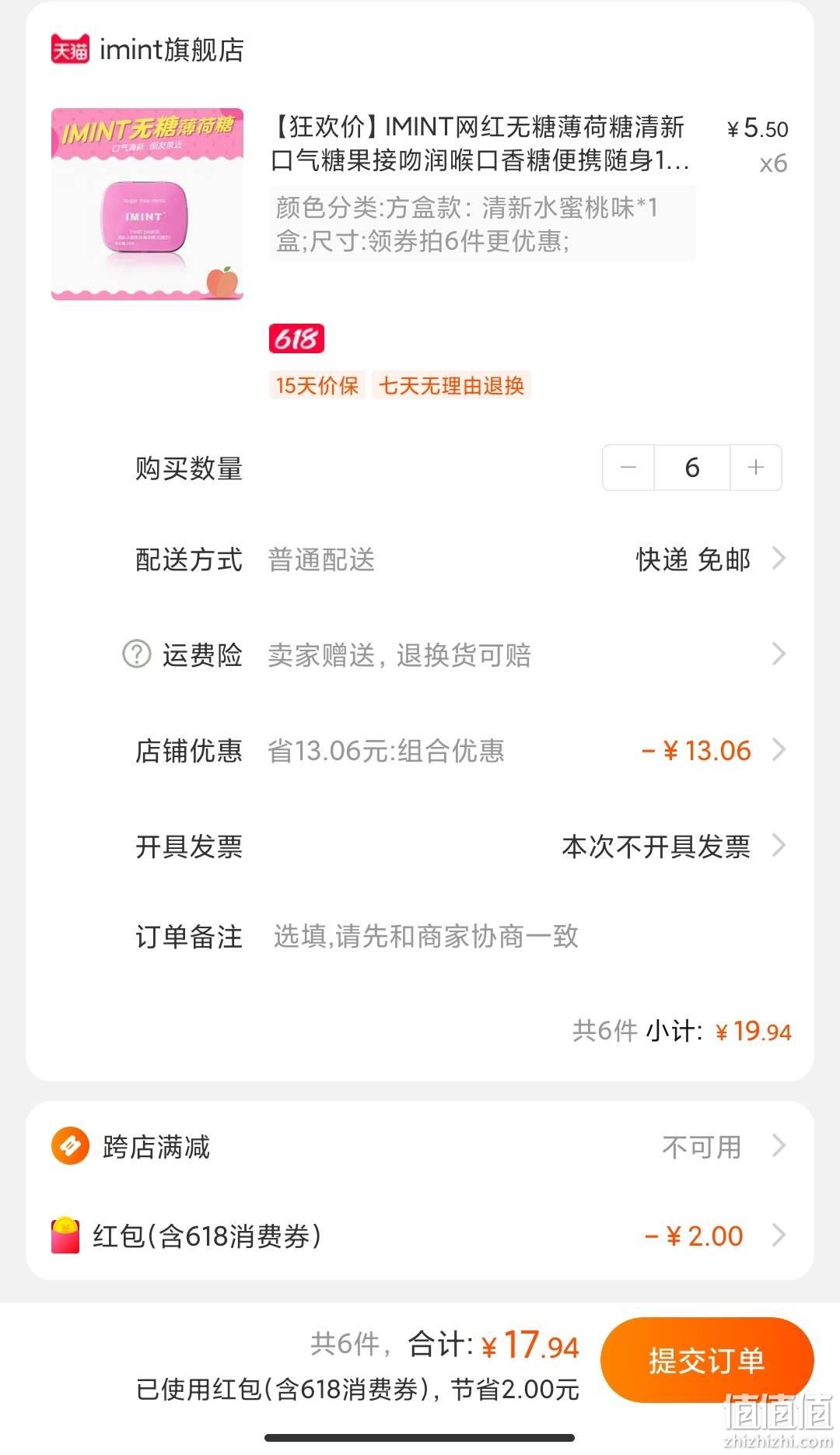Submit the order with 提交订单
This screenshot has height=1455, width=840.
click(707, 1360)
